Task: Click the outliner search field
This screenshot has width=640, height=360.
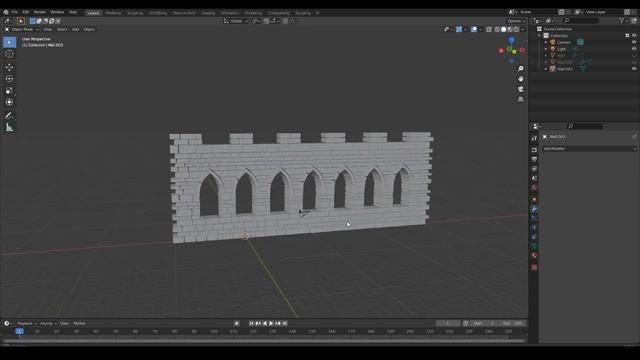Action: click(581, 20)
